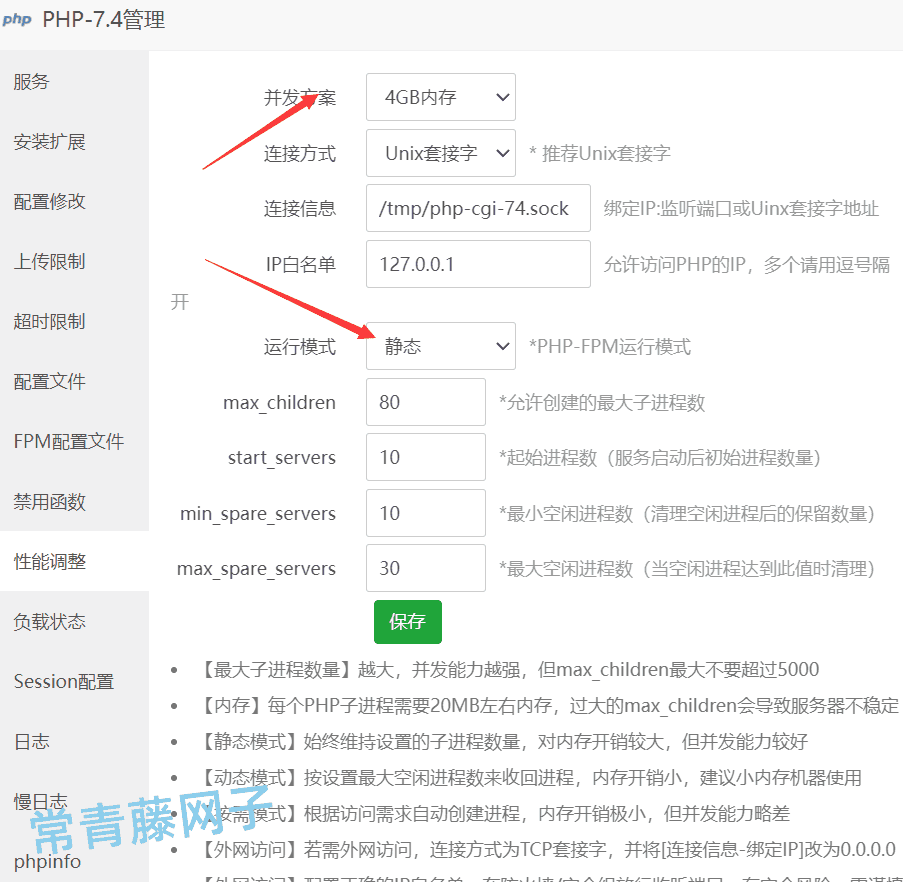Open the 上传限制 upload limit settings
Image resolution: width=903 pixels, height=882 pixels.
coord(49,261)
